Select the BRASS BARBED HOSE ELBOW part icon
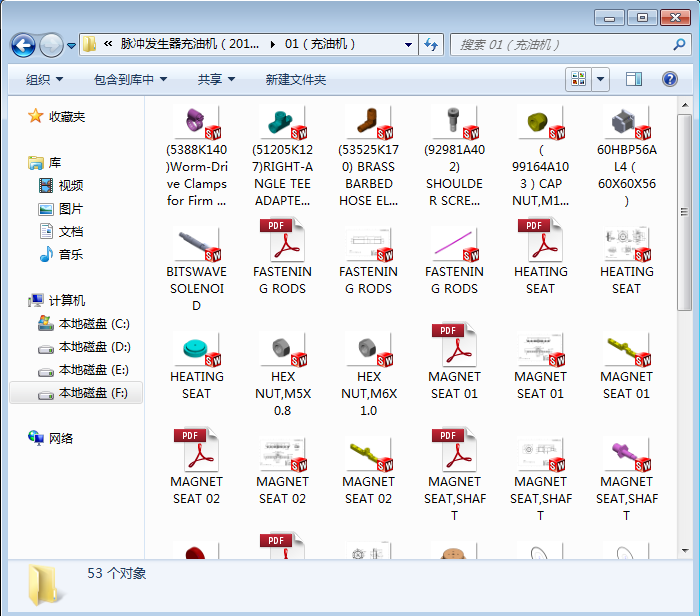The image size is (700, 616). click(x=368, y=124)
